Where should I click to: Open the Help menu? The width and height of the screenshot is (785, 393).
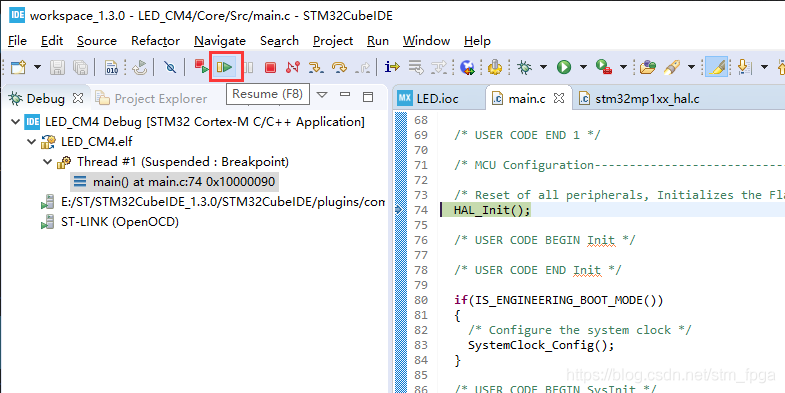pos(477,41)
